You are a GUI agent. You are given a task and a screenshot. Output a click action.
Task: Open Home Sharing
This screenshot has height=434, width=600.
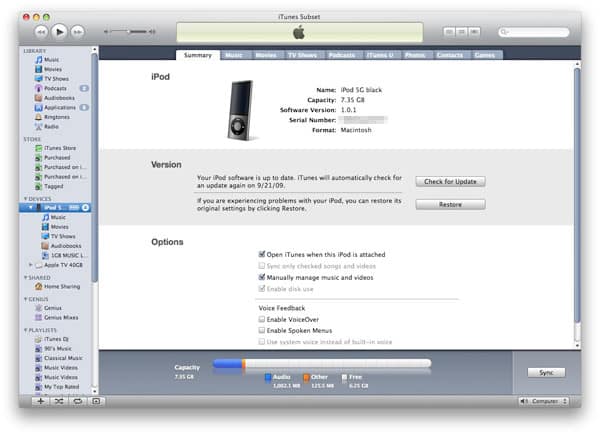[x=62, y=287]
